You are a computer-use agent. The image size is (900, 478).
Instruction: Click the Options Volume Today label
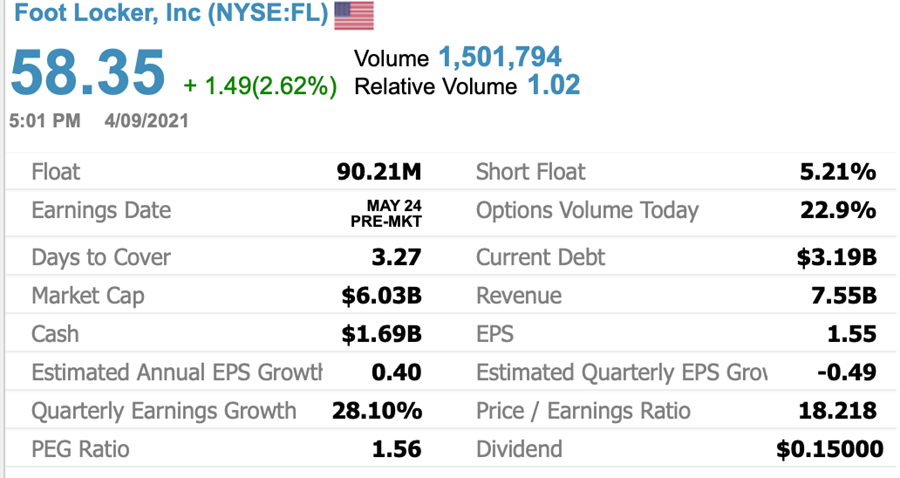[x=587, y=211]
